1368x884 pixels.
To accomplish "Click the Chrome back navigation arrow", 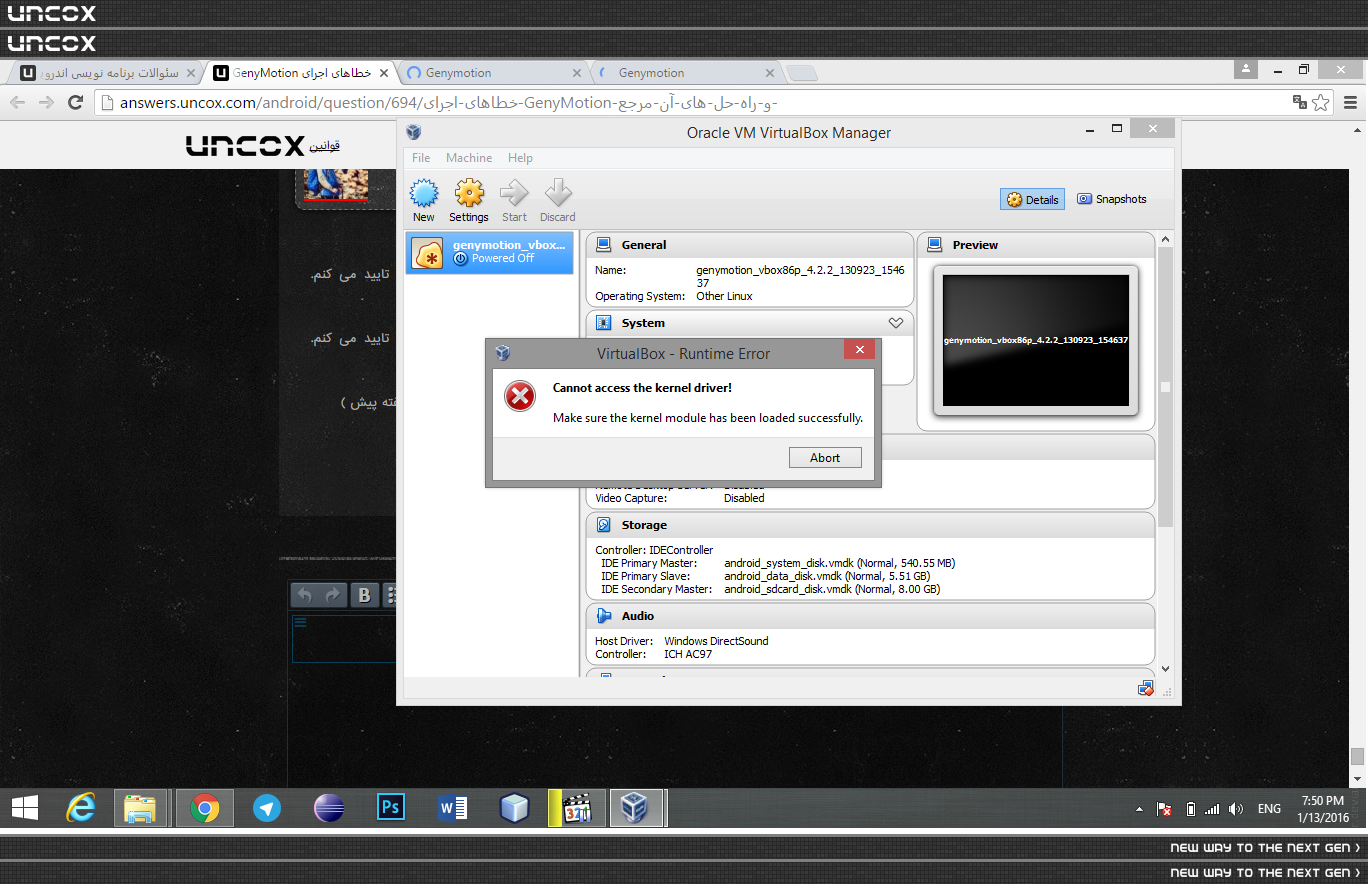I will pyautogui.click(x=18, y=102).
